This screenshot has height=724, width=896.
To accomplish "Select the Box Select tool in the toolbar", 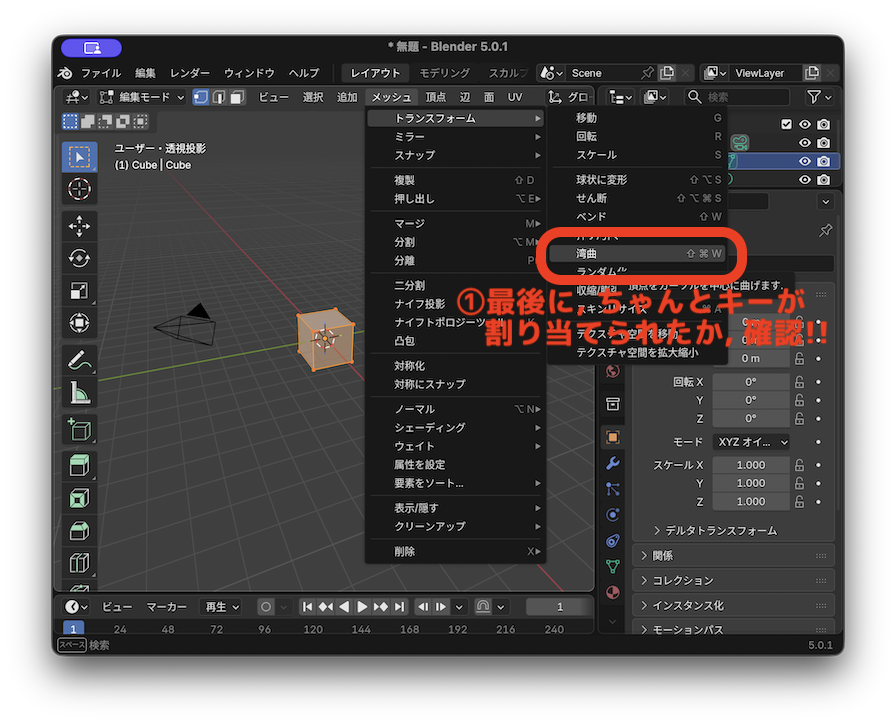I will pyautogui.click(x=79, y=157).
